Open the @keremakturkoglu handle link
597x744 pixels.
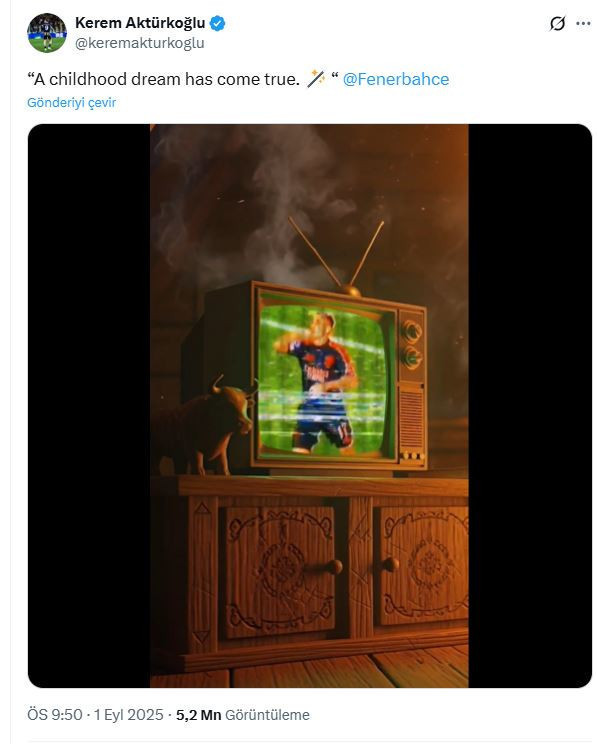(140, 43)
